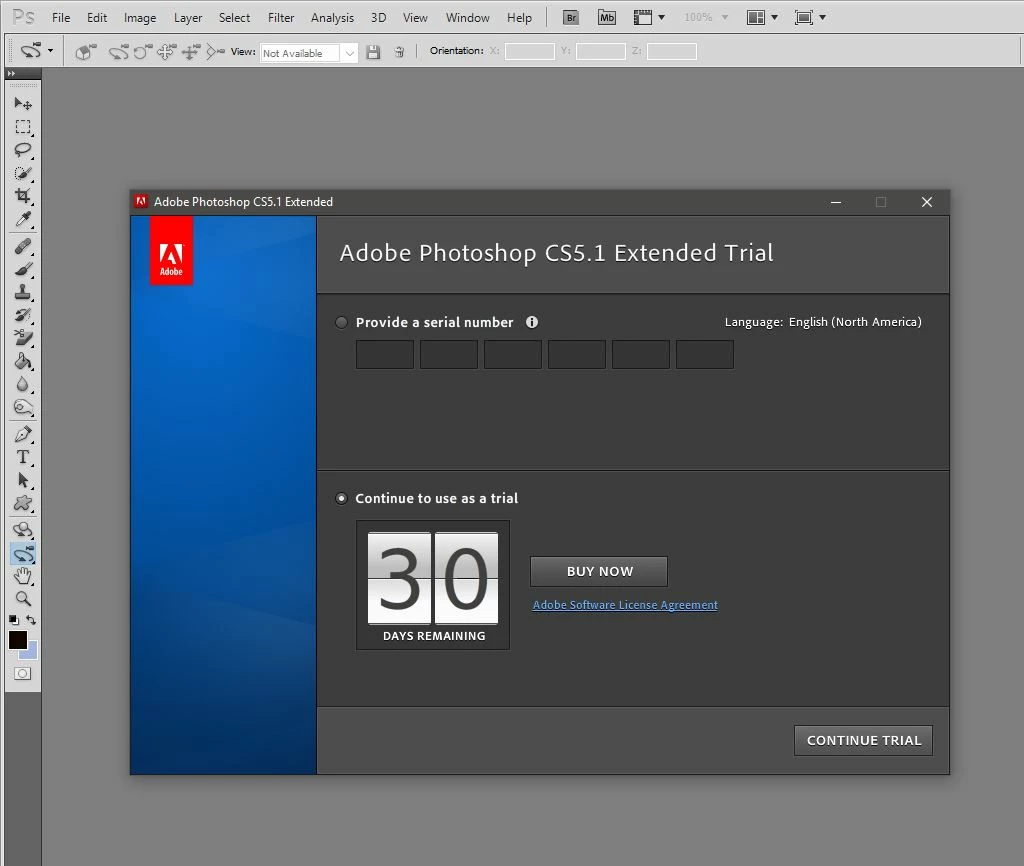Open the Filter menu
Image resolution: width=1024 pixels, height=866 pixels.
[x=281, y=18]
